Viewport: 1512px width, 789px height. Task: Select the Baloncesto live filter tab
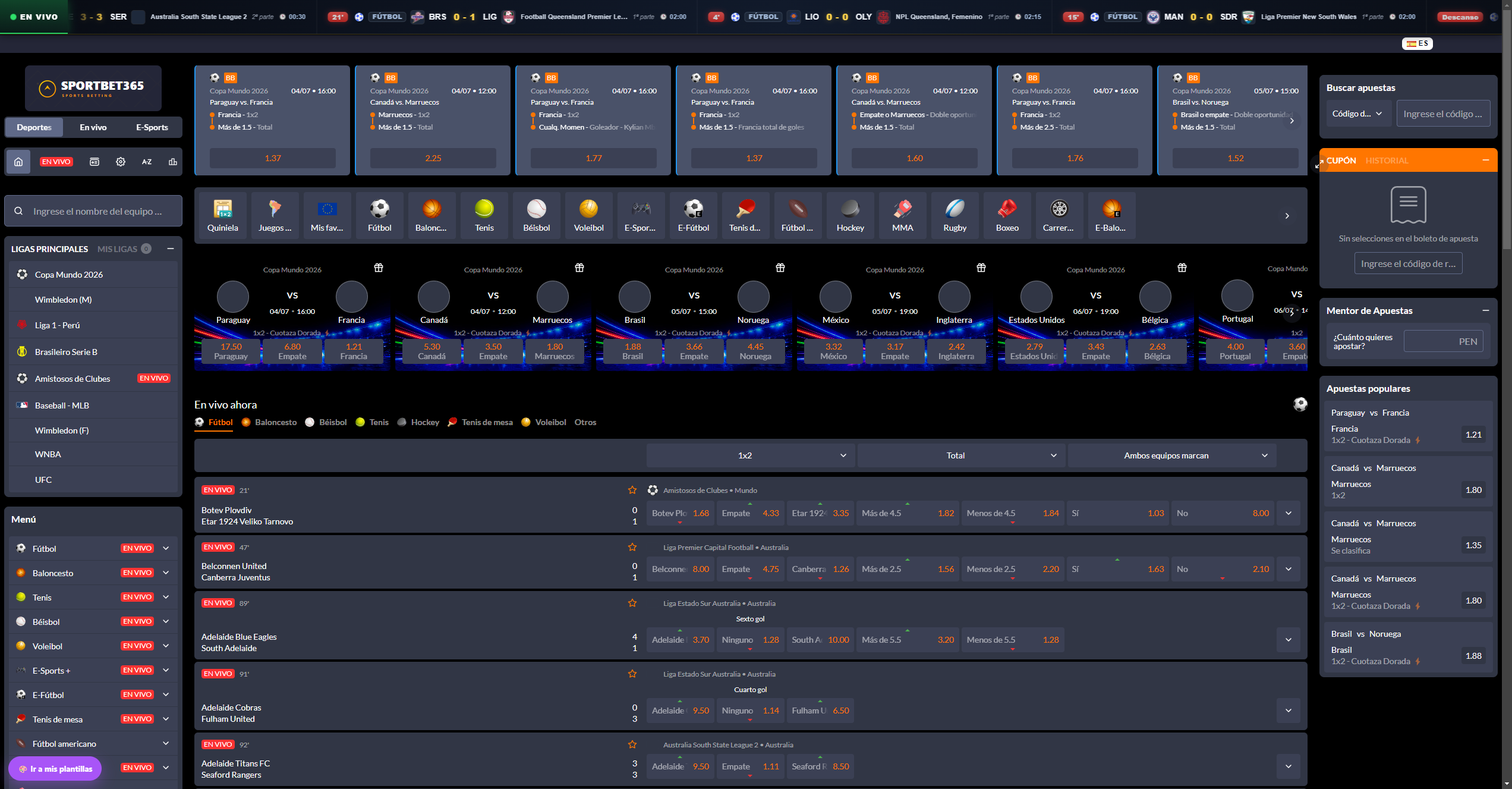[269, 422]
